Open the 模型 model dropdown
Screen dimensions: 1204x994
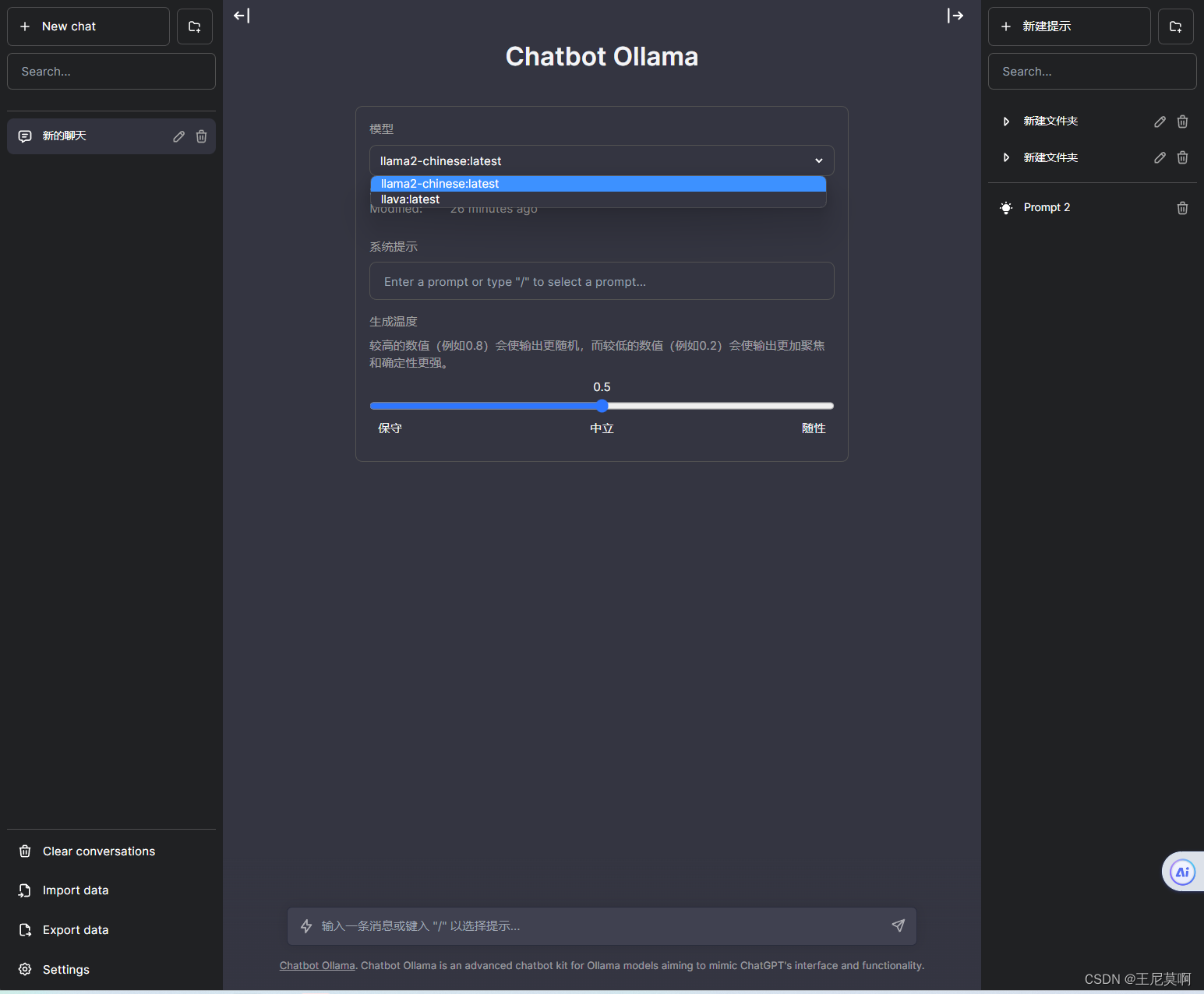coord(602,160)
